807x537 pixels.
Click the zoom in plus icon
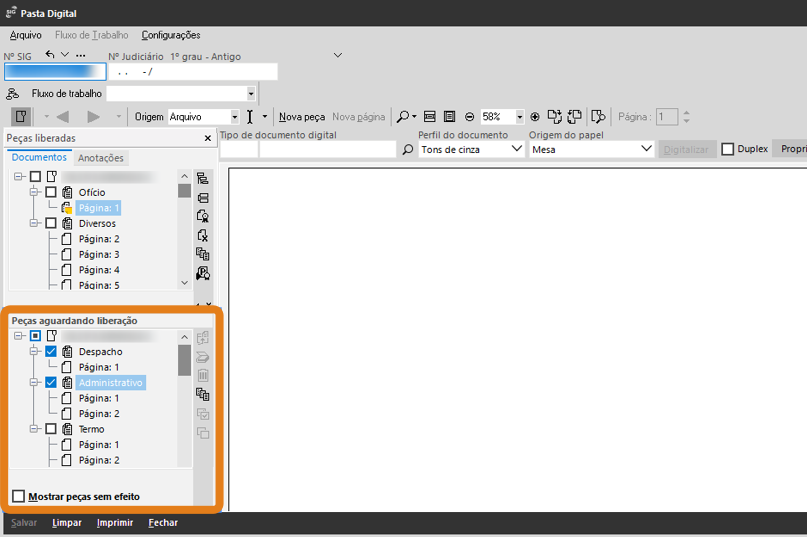point(535,117)
